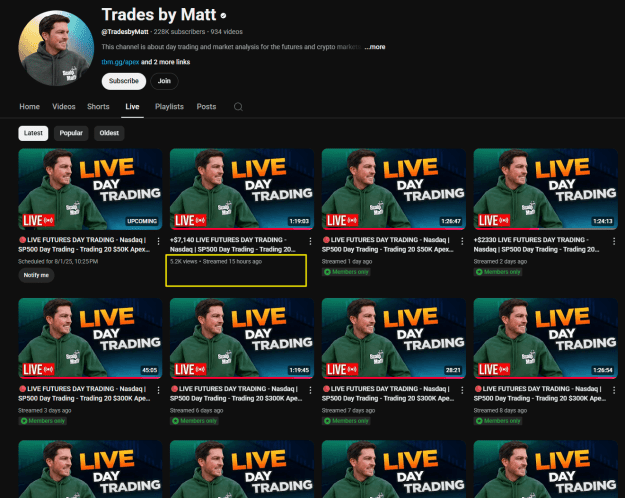Click the Trades by Matt channel avatar
The width and height of the screenshot is (625, 498).
point(56,48)
